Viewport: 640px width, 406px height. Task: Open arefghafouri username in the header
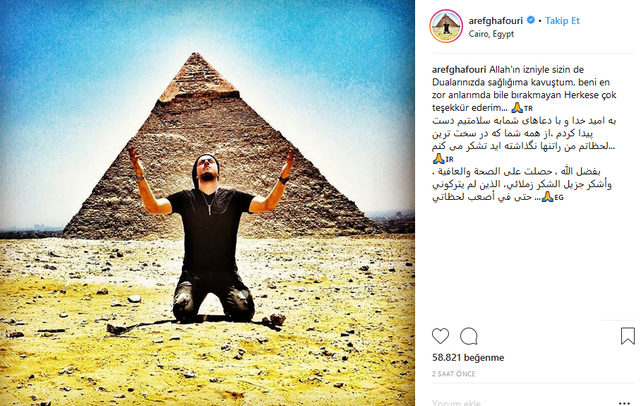[496, 20]
